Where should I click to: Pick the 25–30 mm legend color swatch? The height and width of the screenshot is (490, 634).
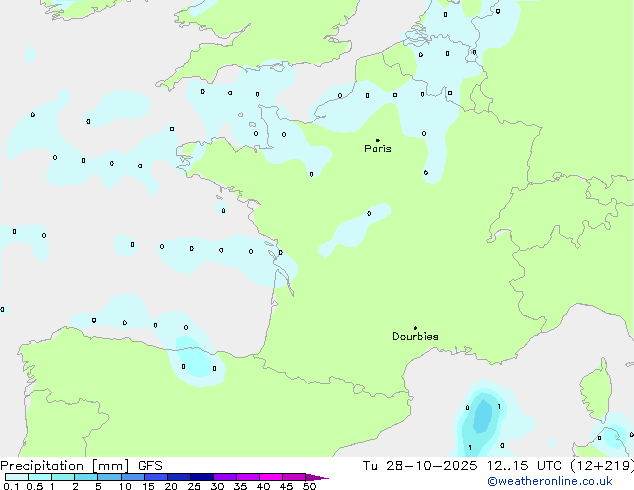tap(201, 477)
